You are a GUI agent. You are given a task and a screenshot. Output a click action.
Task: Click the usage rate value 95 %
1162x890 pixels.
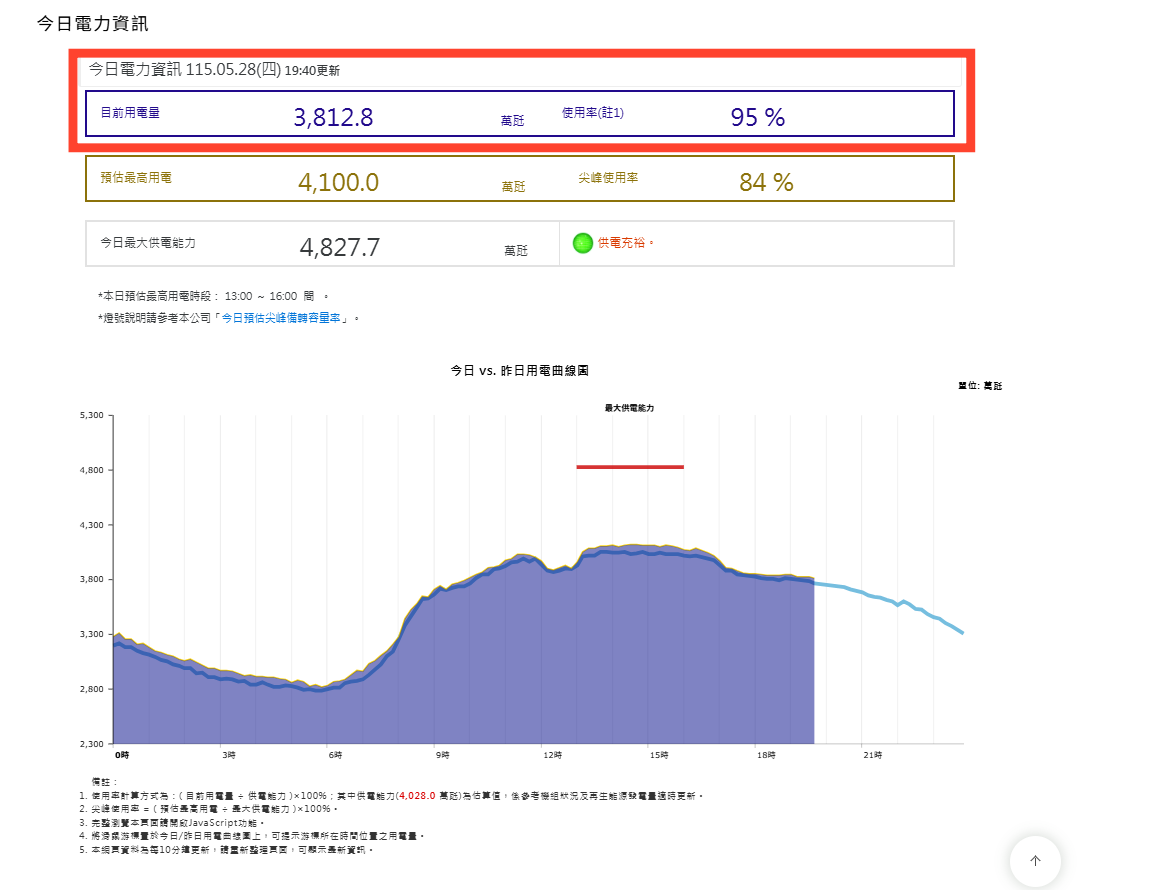(x=757, y=117)
